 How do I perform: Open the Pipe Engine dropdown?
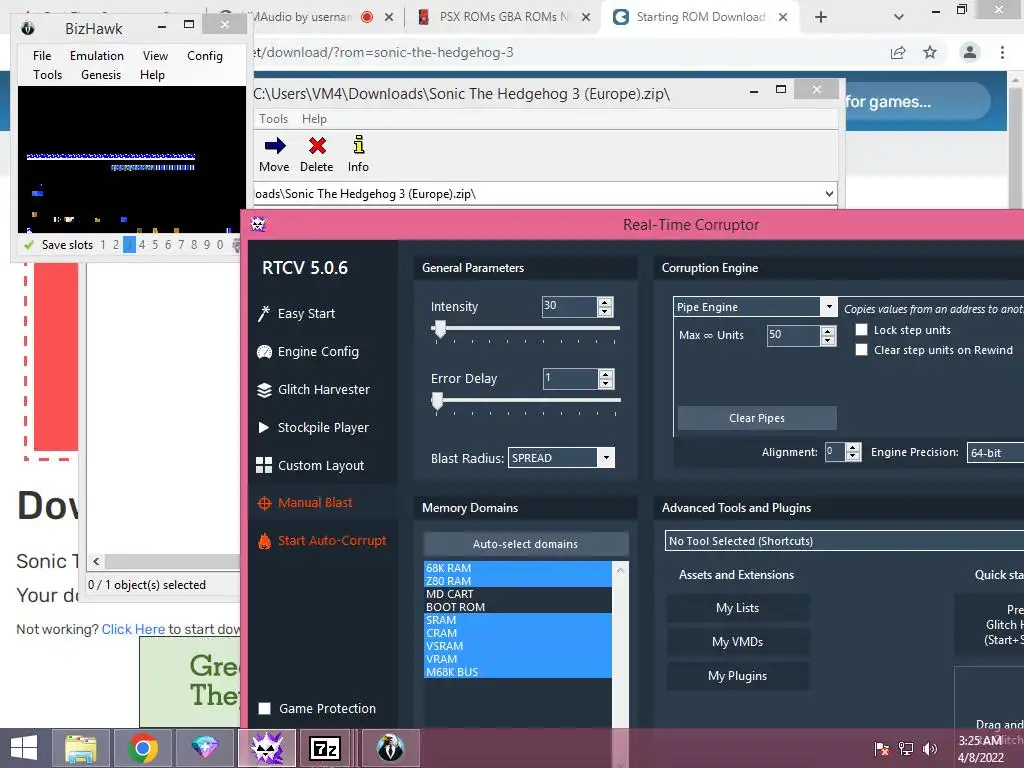coord(829,306)
